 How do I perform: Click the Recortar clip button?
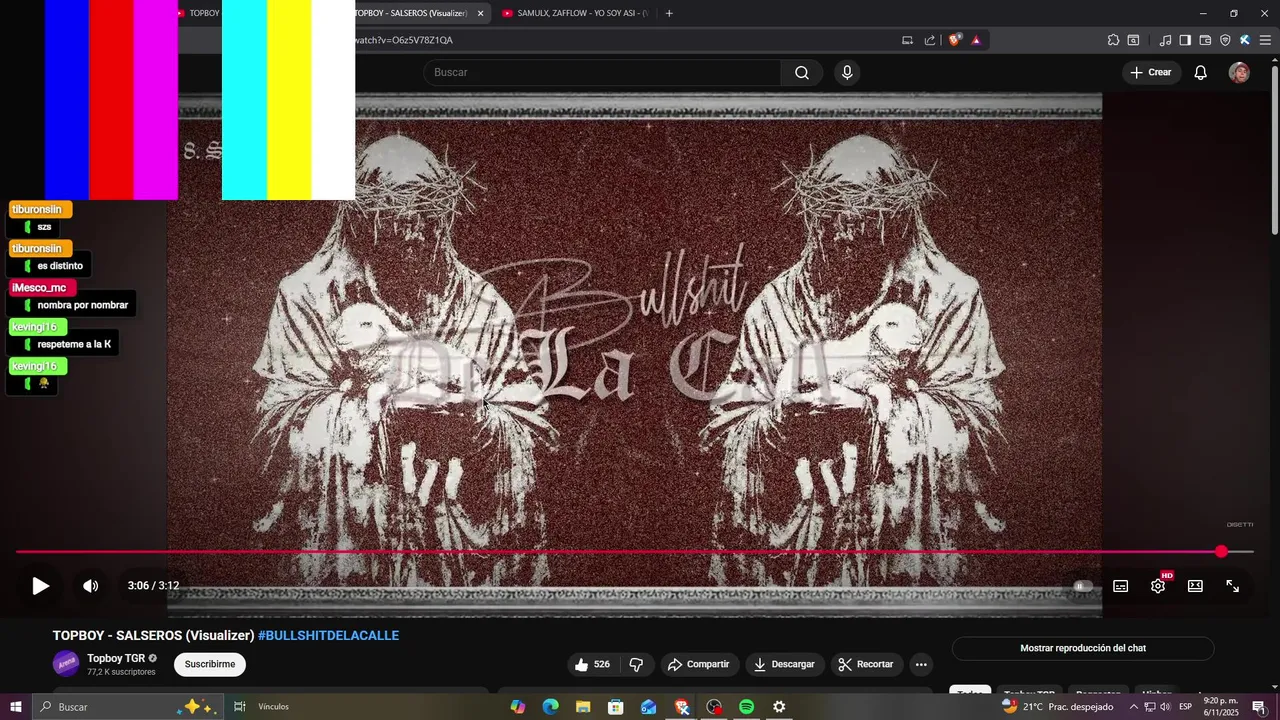pos(866,664)
